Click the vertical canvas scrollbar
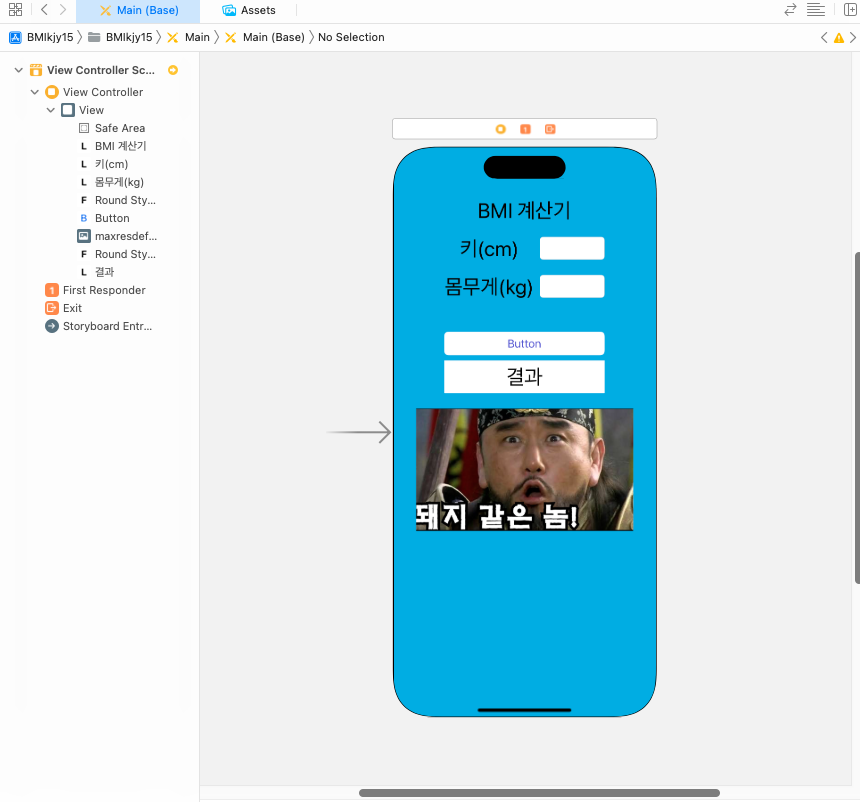The width and height of the screenshot is (860, 802). [x=857, y=418]
